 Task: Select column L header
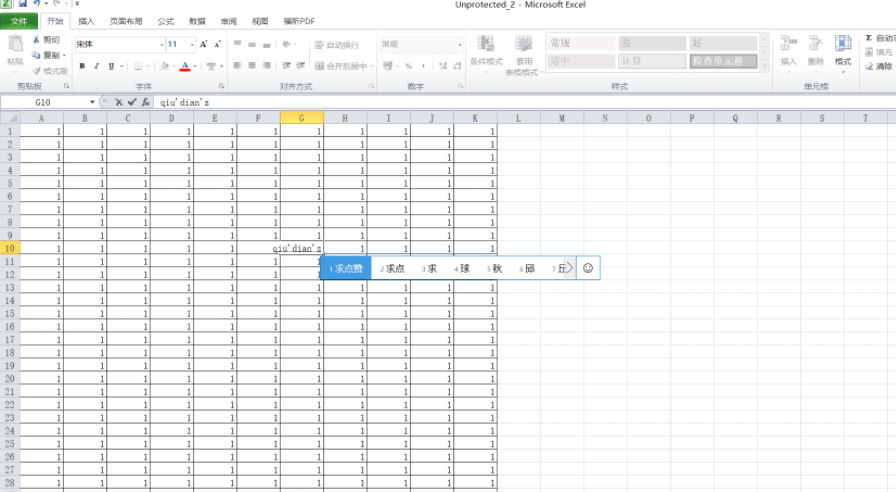click(x=518, y=118)
